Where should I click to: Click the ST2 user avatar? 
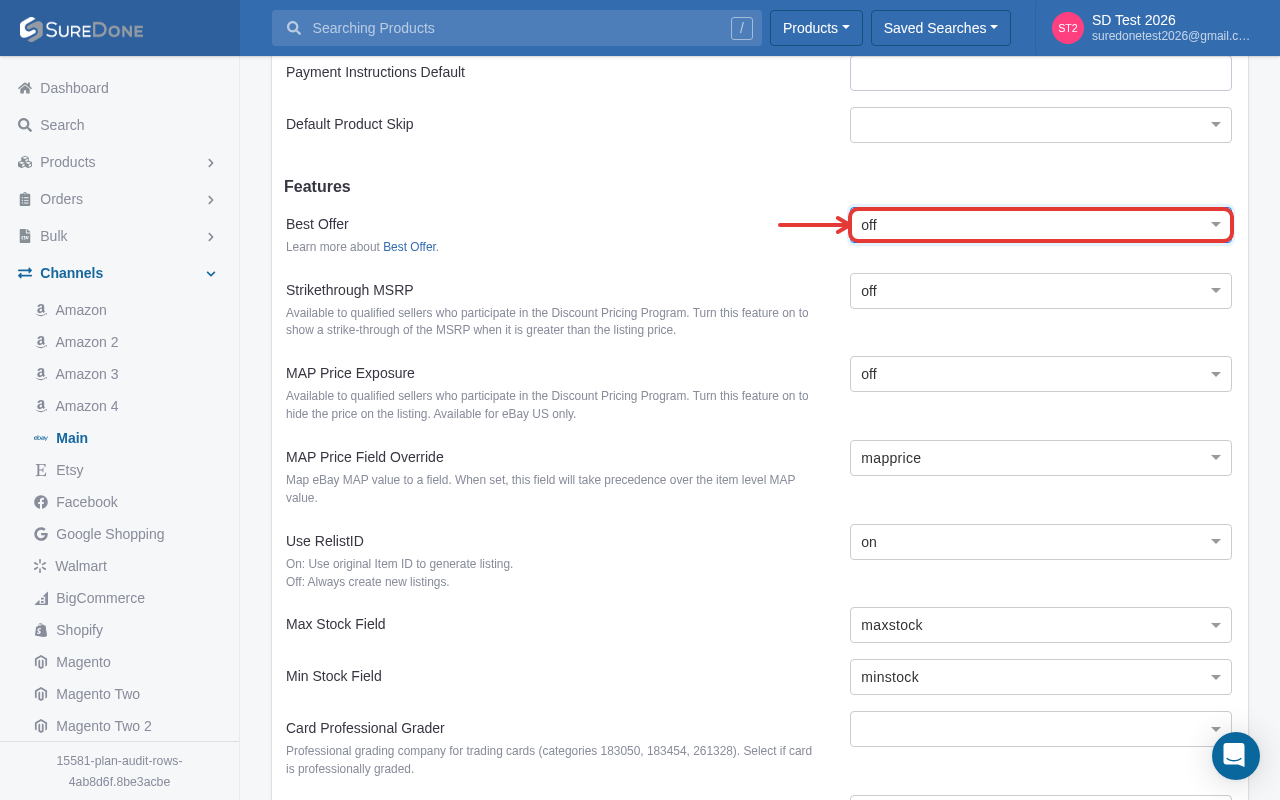(x=1068, y=28)
